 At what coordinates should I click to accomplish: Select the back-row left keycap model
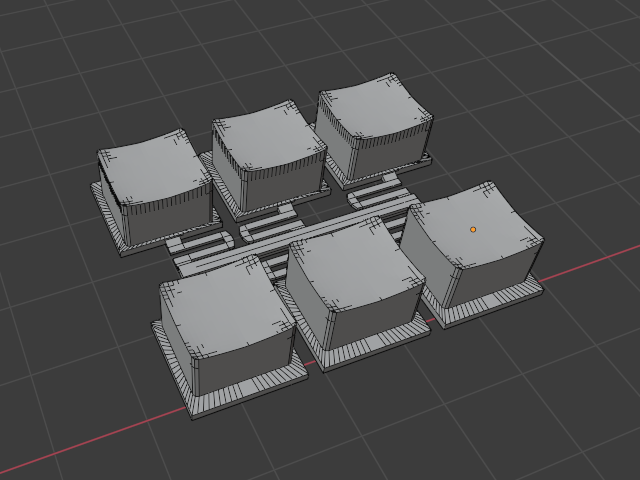coord(156,192)
